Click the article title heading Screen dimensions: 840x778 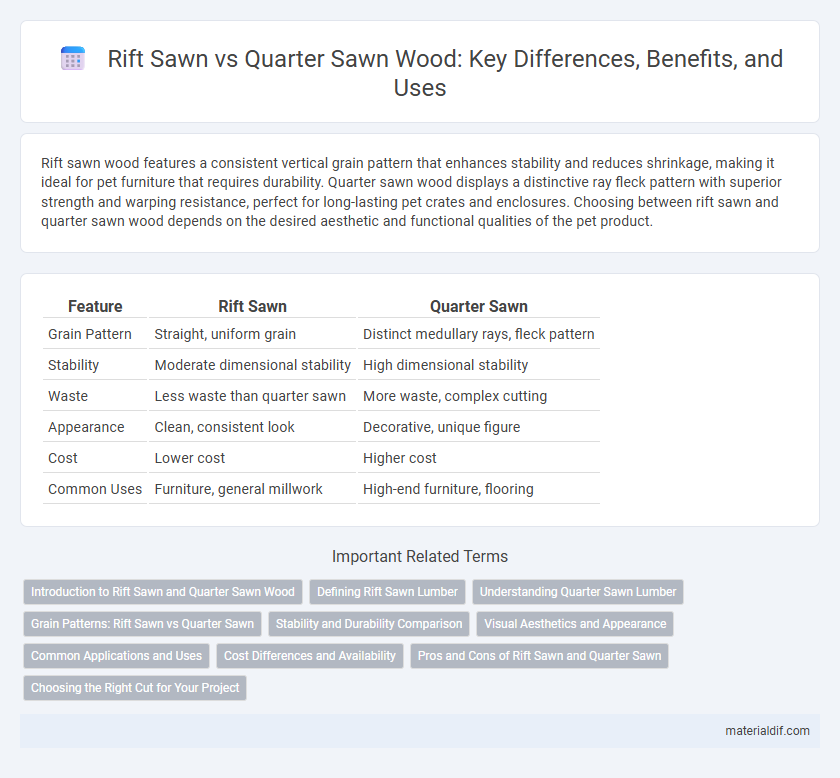pos(445,73)
